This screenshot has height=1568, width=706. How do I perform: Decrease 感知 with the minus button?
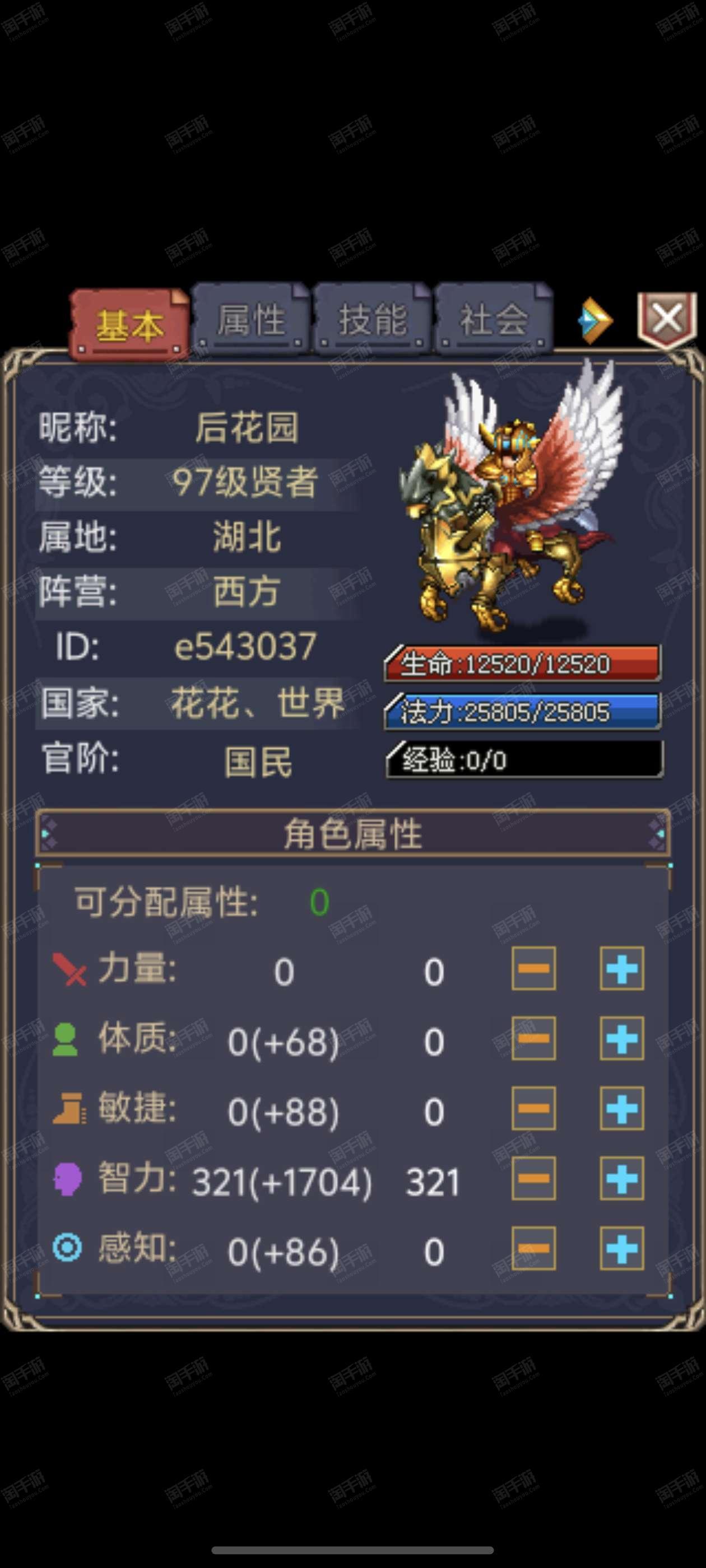click(533, 1248)
